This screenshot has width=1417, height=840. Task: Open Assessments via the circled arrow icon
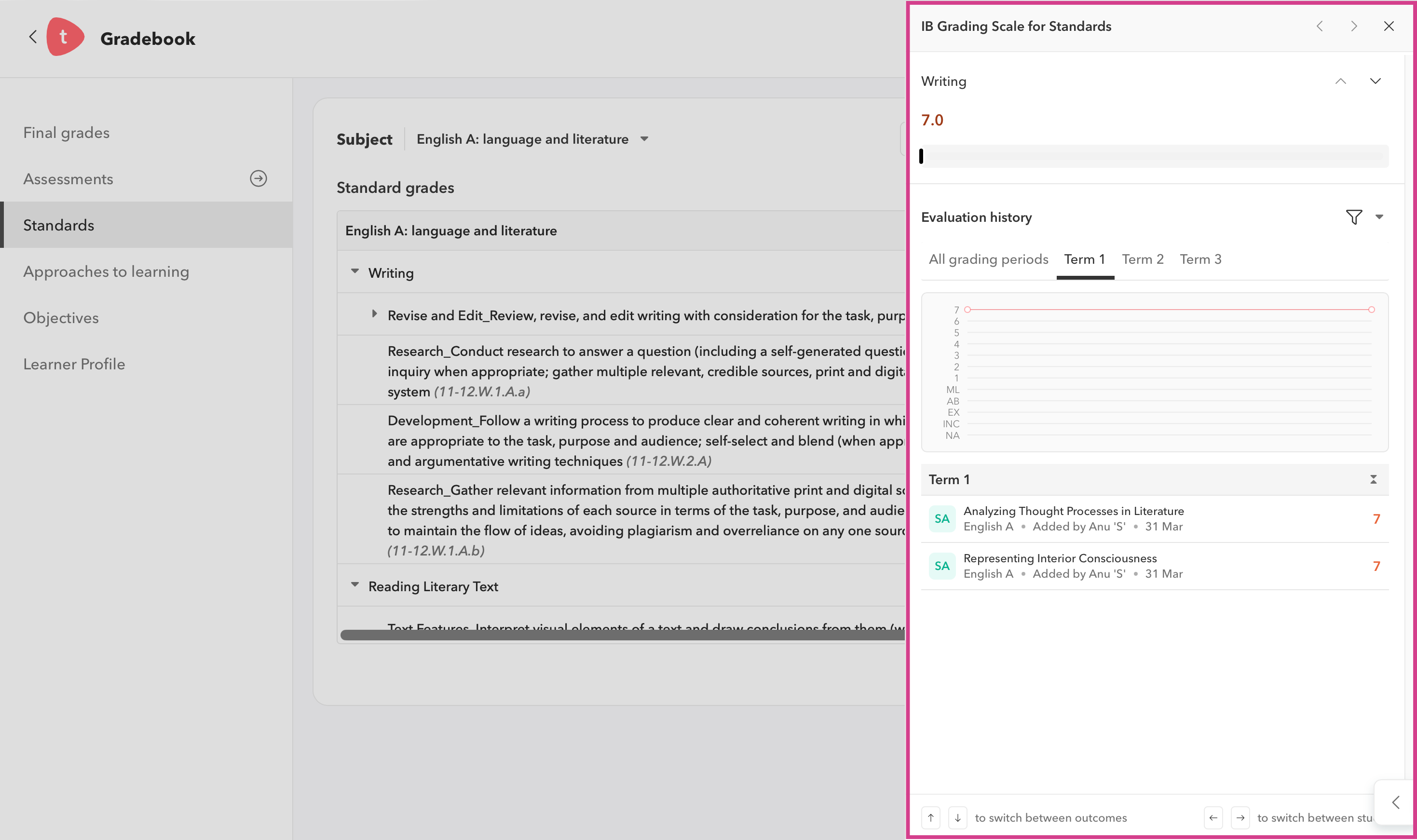click(x=259, y=179)
